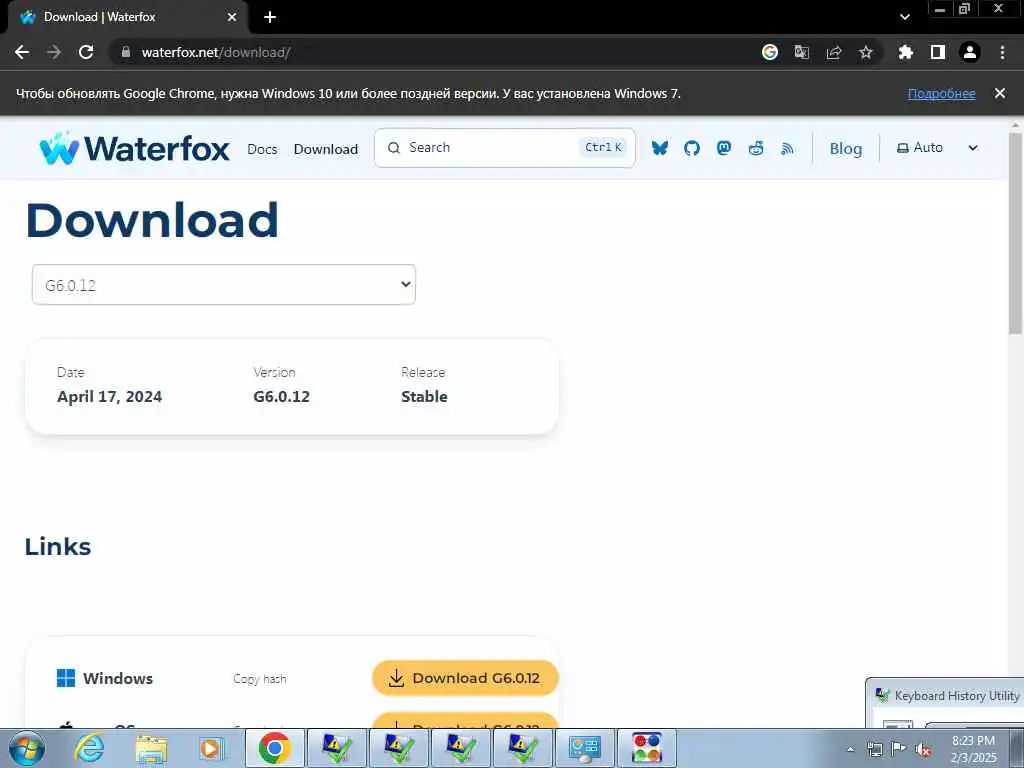The height and width of the screenshot is (768, 1024).
Task: Open Waterfox Reddit icon
Action: click(756, 148)
